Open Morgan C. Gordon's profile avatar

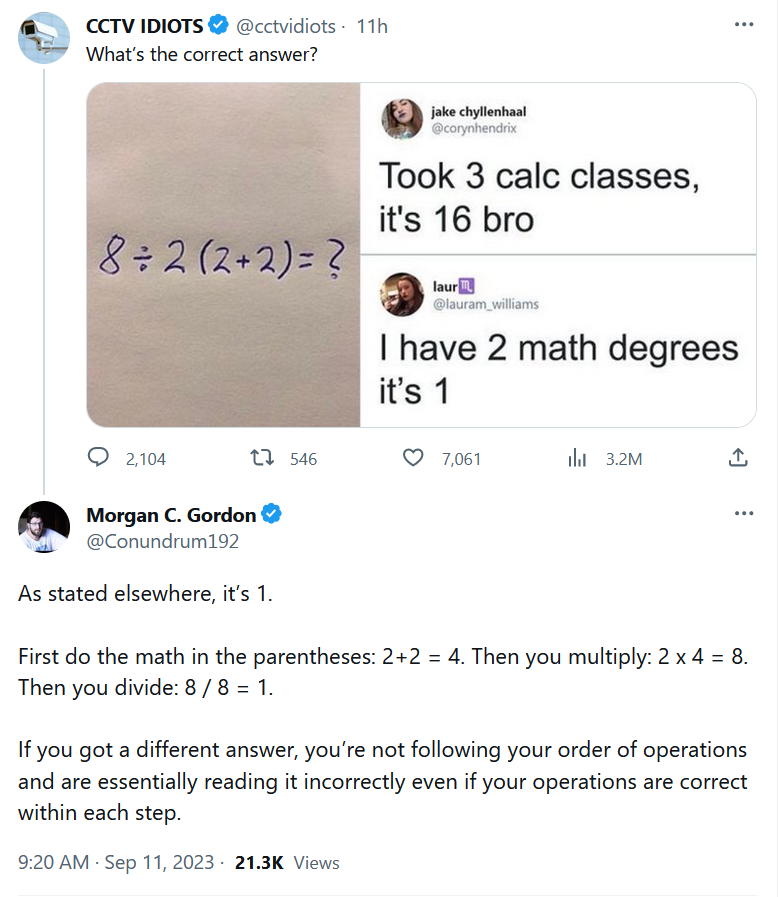pyautogui.click(x=43, y=527)
